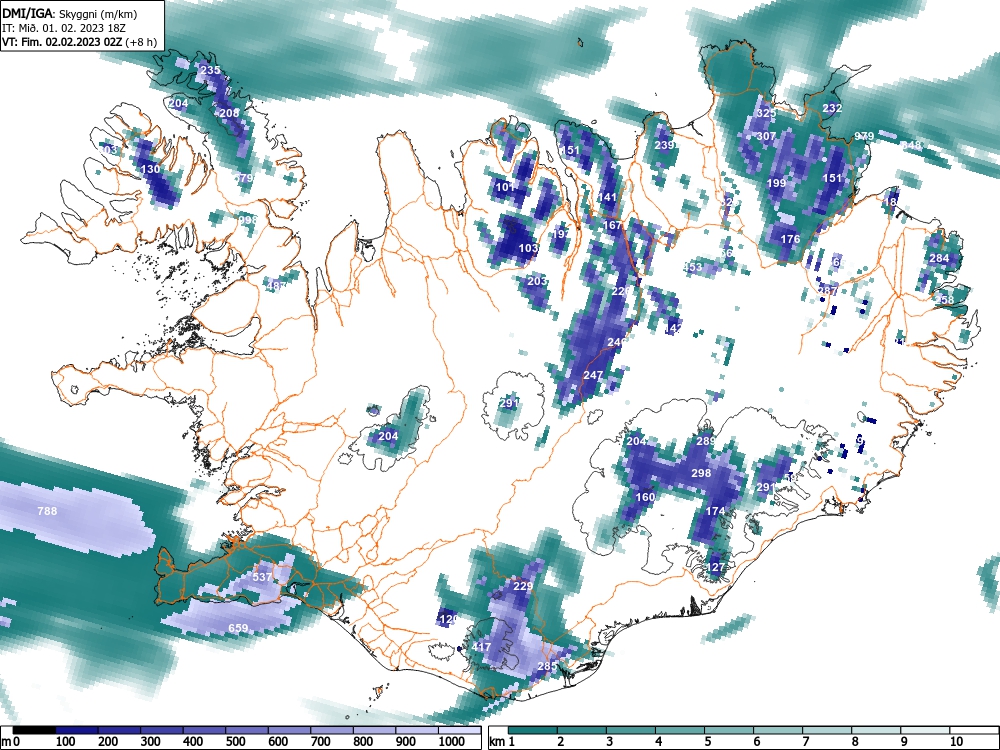Click the 141 visibility value

[x=607, y=197]
